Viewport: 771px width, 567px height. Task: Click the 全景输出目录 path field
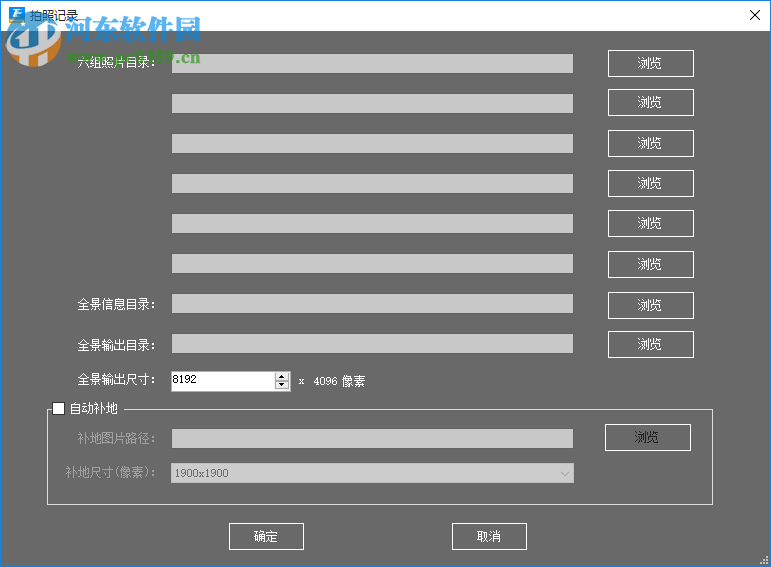click(372, 344)
